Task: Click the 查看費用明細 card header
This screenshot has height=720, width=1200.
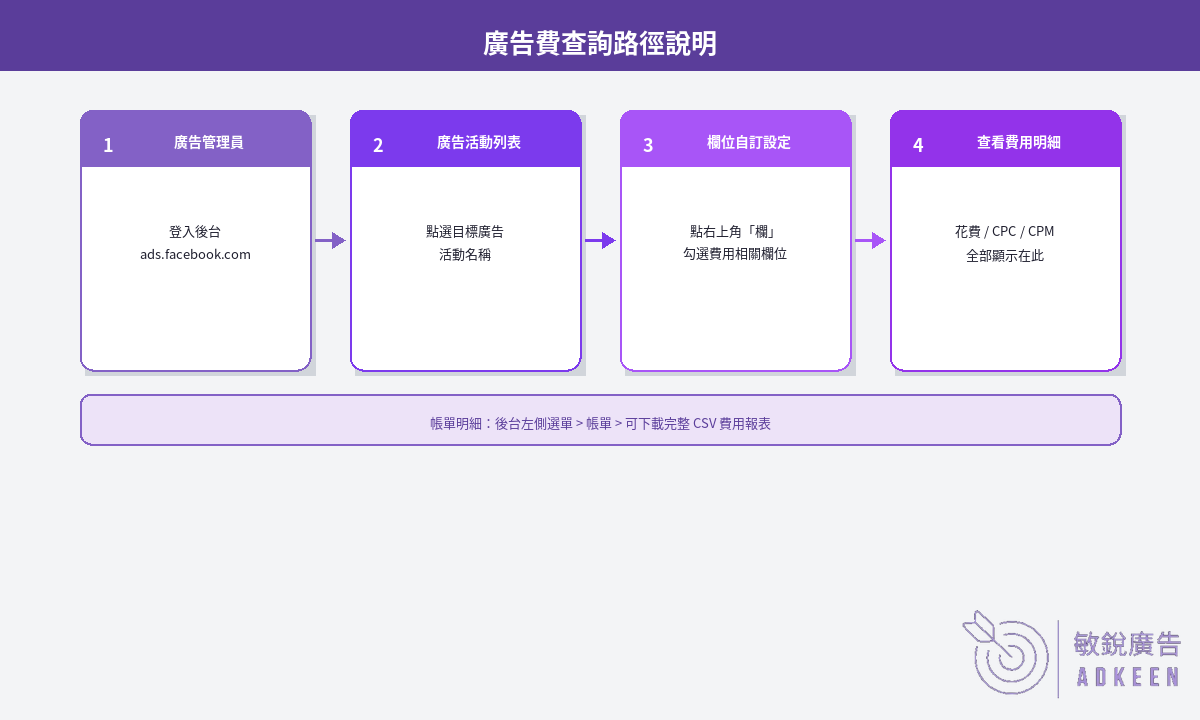Action: point(1006,139)
